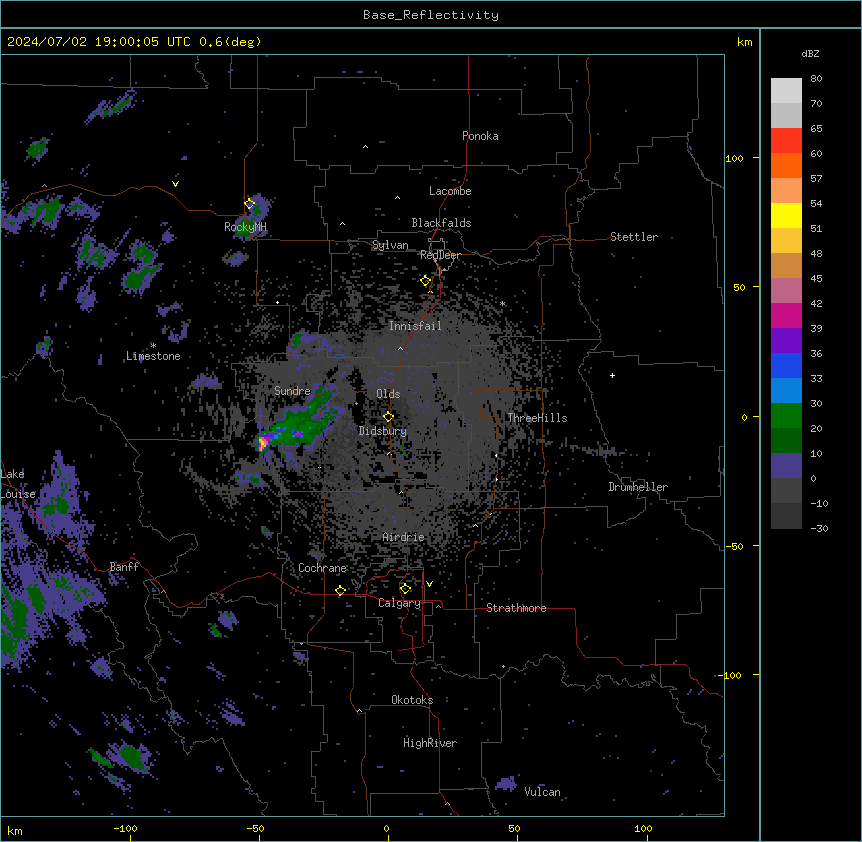Screen dimensions: 862x842
Task: Click the Airdrie city label
Action: point(403,537)
